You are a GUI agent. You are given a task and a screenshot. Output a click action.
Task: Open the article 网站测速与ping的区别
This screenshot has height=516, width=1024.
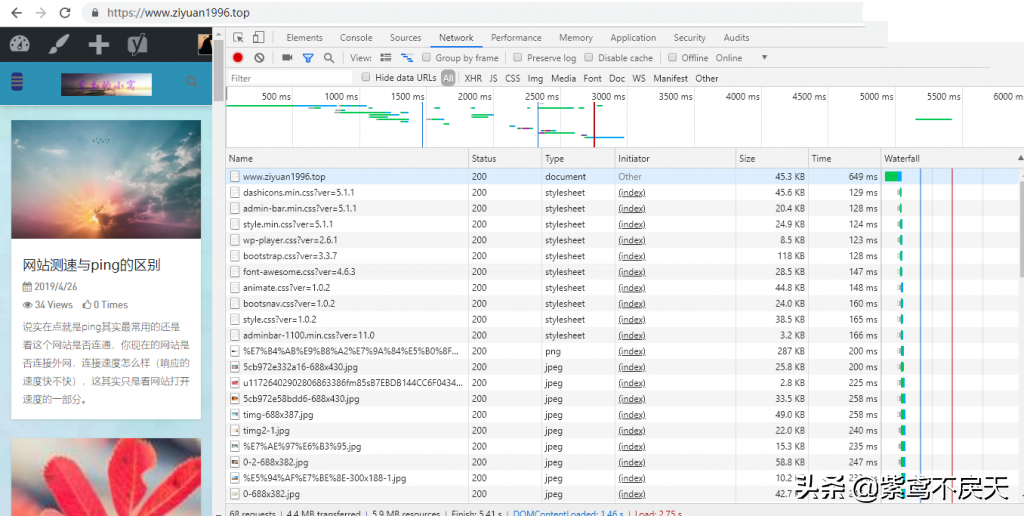(92, 265)
